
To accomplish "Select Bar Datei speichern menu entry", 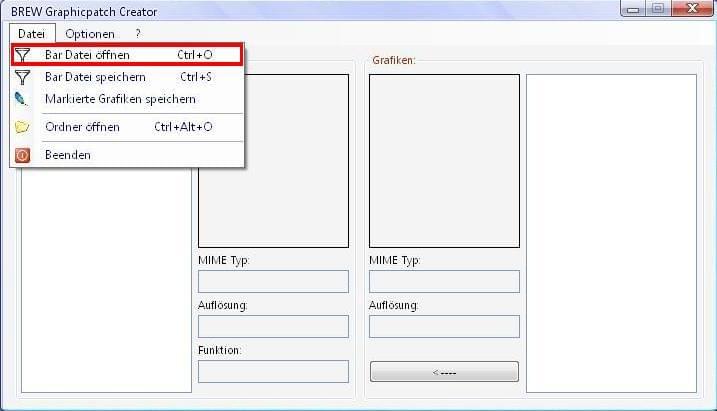I will click(127, 77).
